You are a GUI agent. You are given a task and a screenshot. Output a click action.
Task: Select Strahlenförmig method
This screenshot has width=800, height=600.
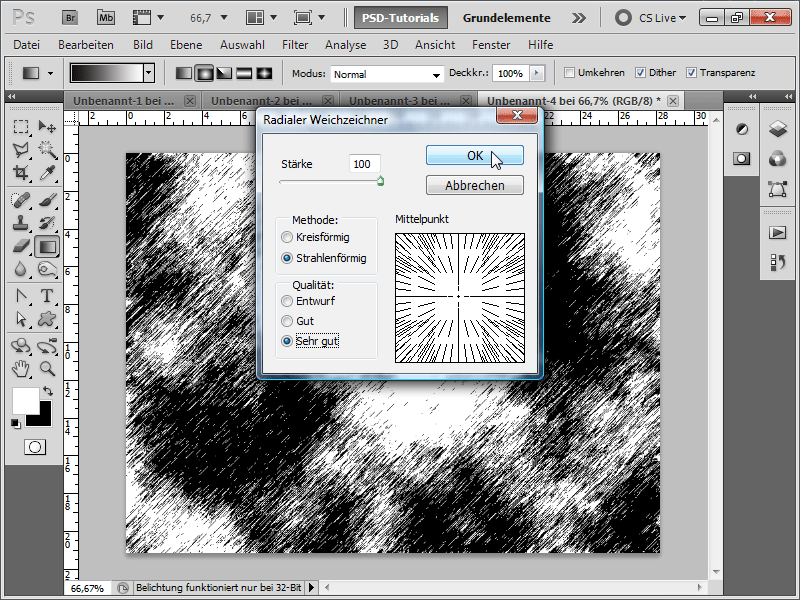[287, 258]
